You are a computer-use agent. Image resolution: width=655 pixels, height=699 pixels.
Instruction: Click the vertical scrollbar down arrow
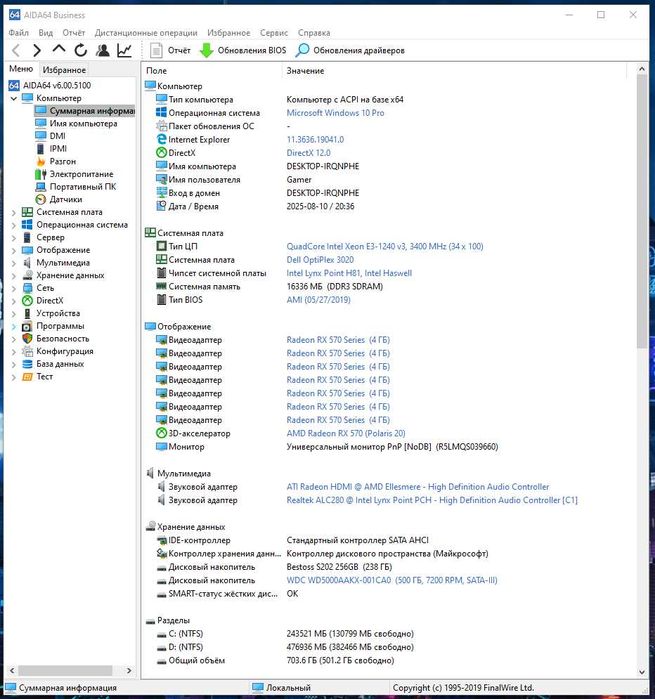click(642, 672)
